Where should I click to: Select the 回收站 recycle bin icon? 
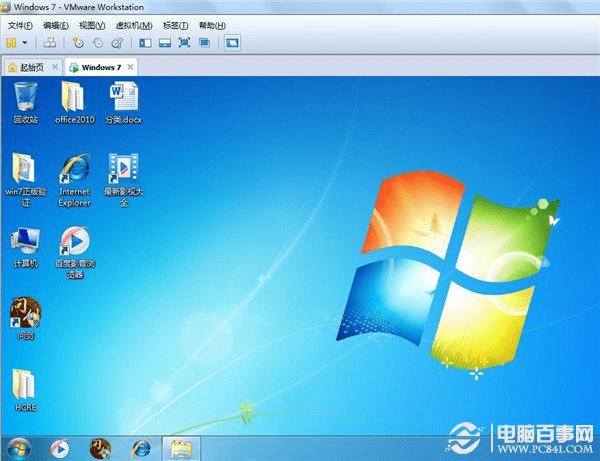click(26, 103)
